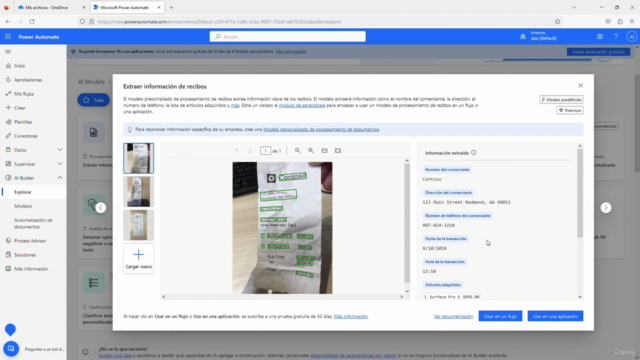Click the image viewer vertical scrollbar
This screenshot has height=360, width=640.
407,222
